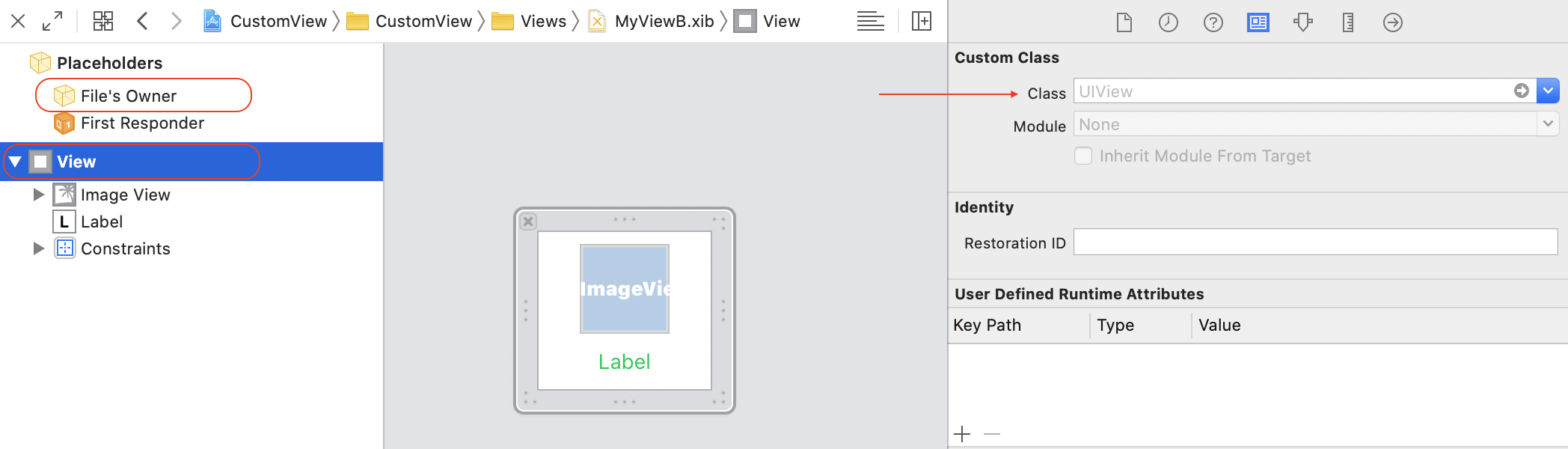1568x449 pixels.
Task: Click the Label row L icon
Action: tap(64, 222)
